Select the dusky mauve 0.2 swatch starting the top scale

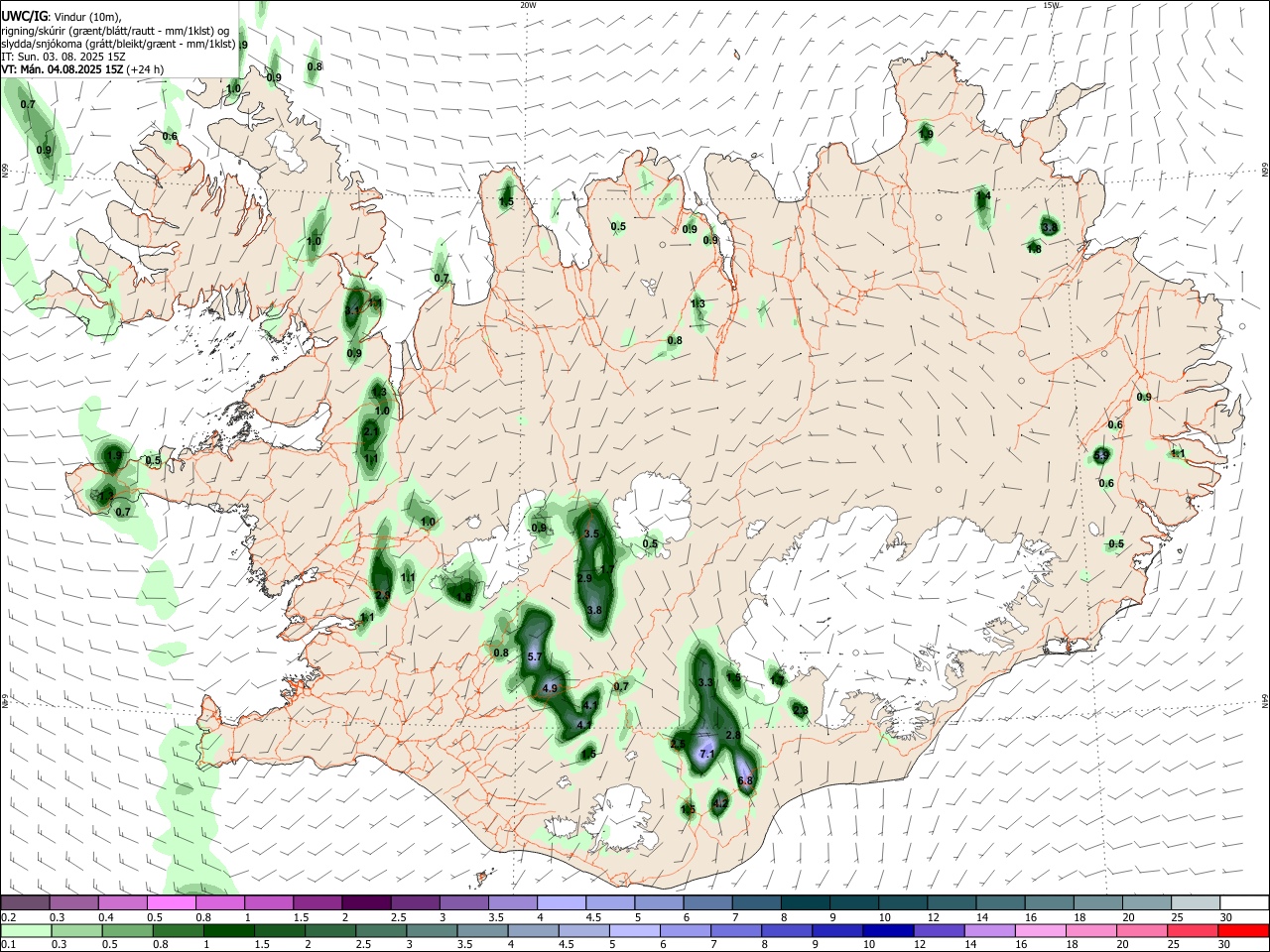point(25,902)
